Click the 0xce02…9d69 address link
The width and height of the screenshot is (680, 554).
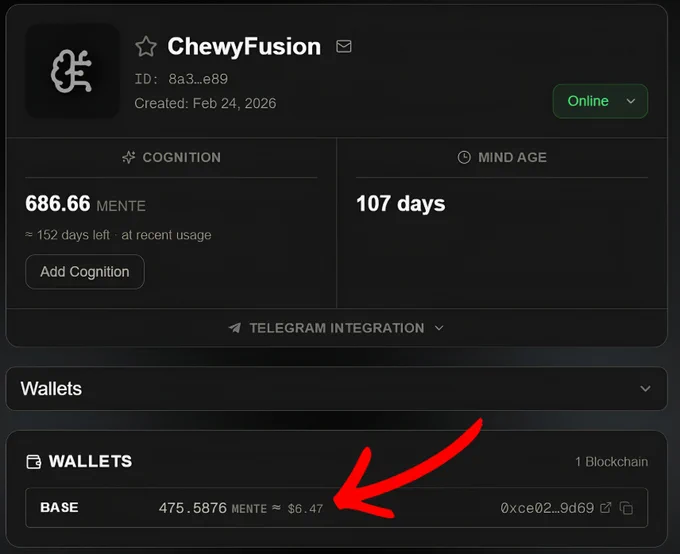point(547,508)
